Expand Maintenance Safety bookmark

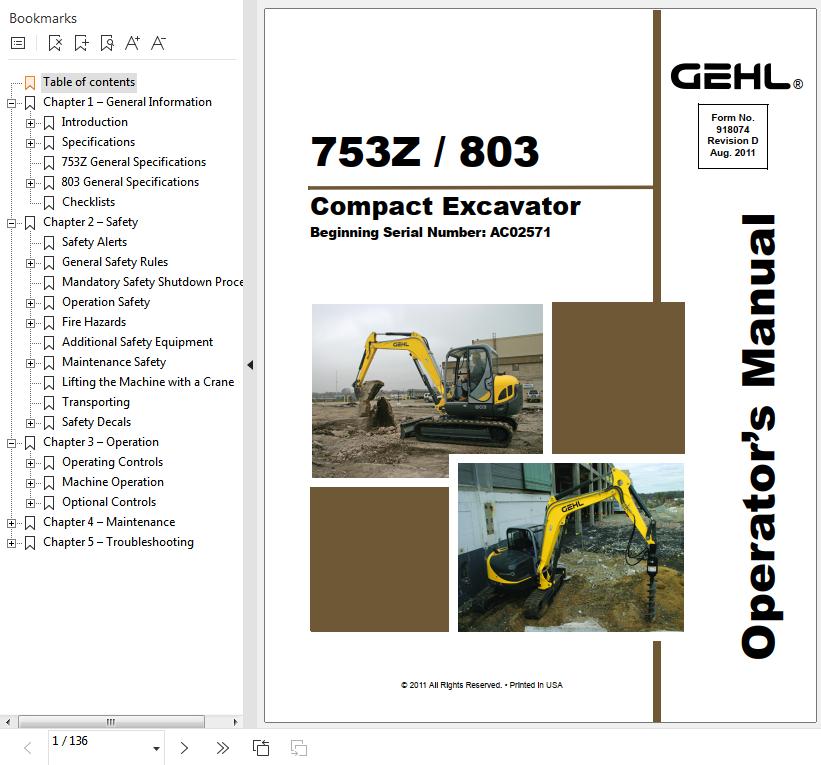point(30,363)
